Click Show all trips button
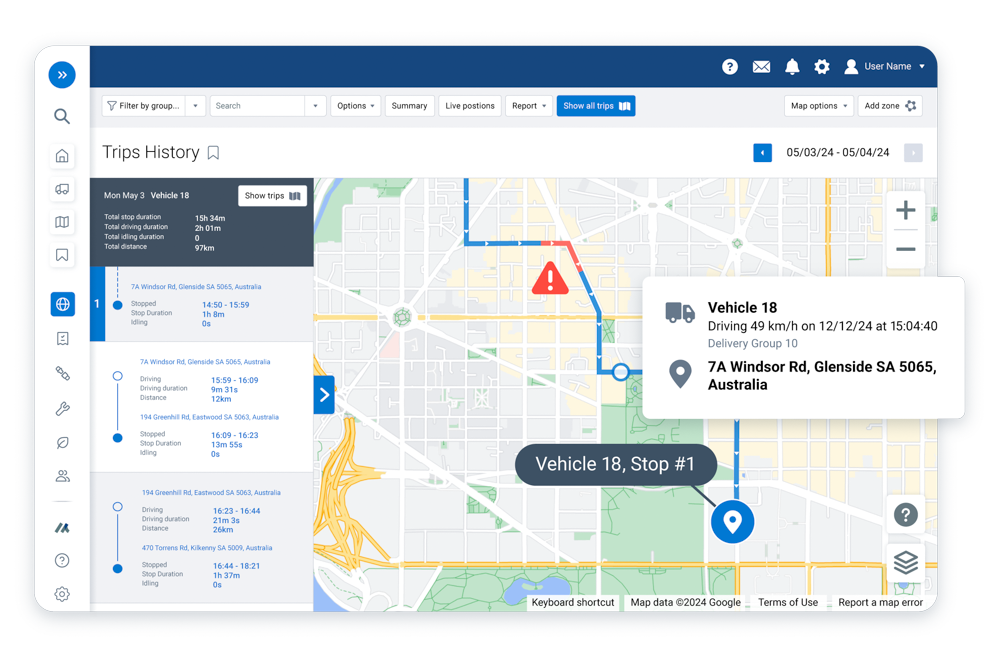 click(x=596, y=106)
